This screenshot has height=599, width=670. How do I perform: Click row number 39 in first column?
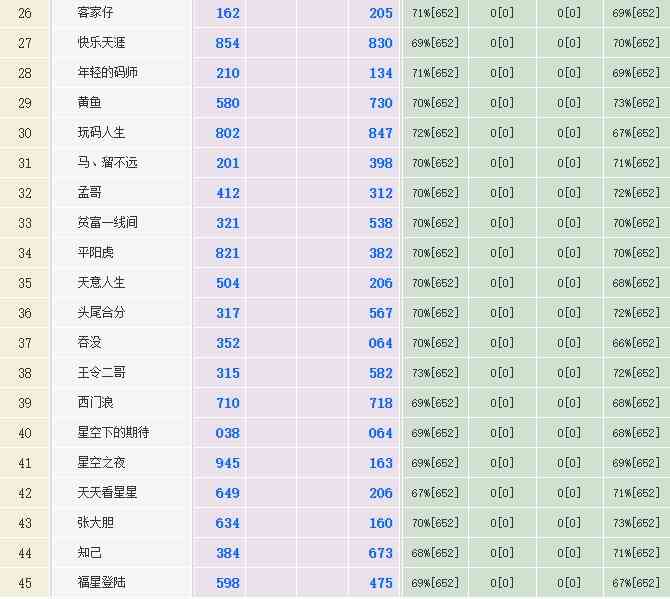coord(25,403)
